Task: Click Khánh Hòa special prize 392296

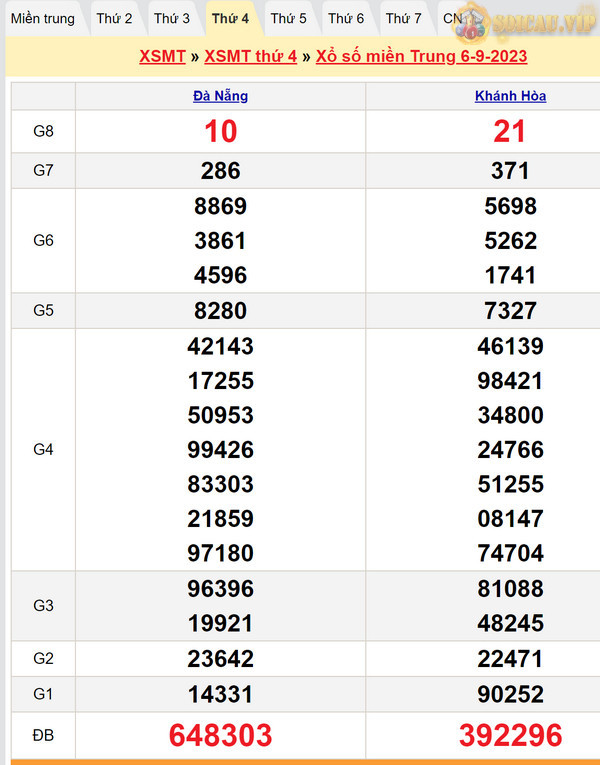Action: click(x=510, y=735)
